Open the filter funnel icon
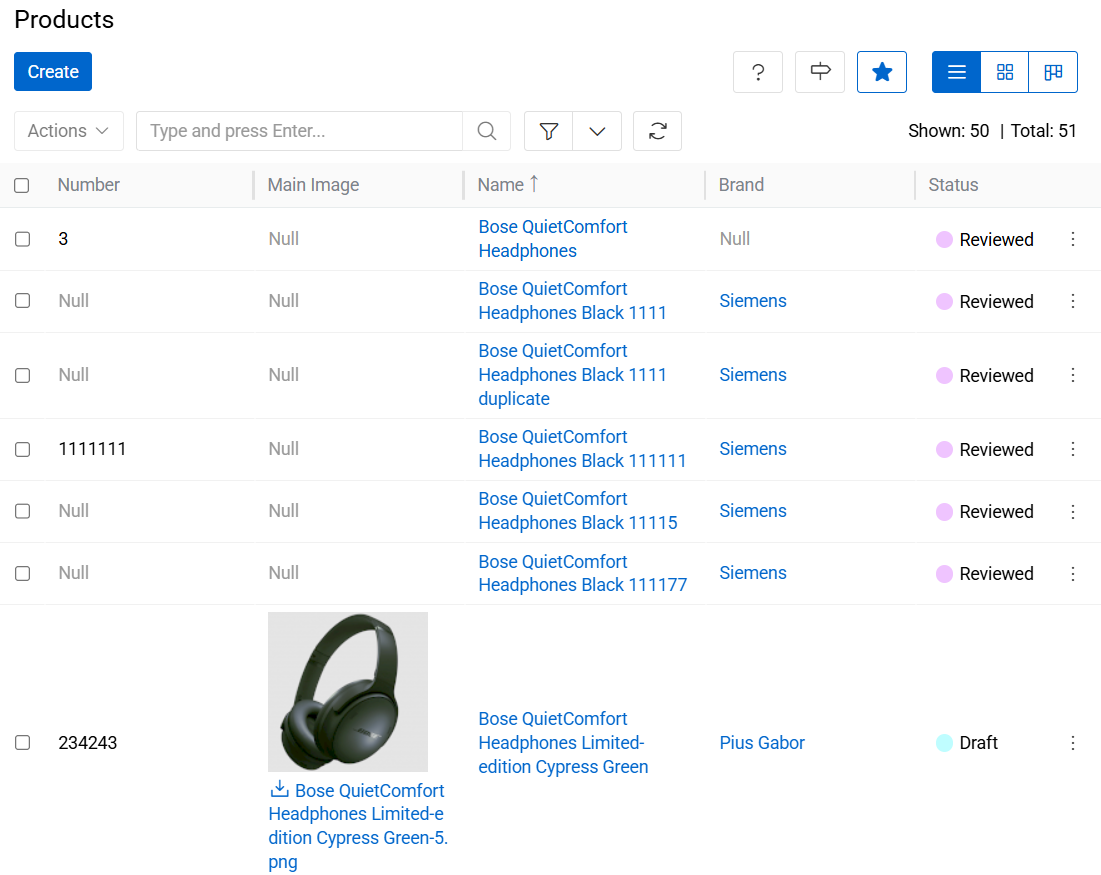The image size is (1101, 875). click(x=547, y=131)
